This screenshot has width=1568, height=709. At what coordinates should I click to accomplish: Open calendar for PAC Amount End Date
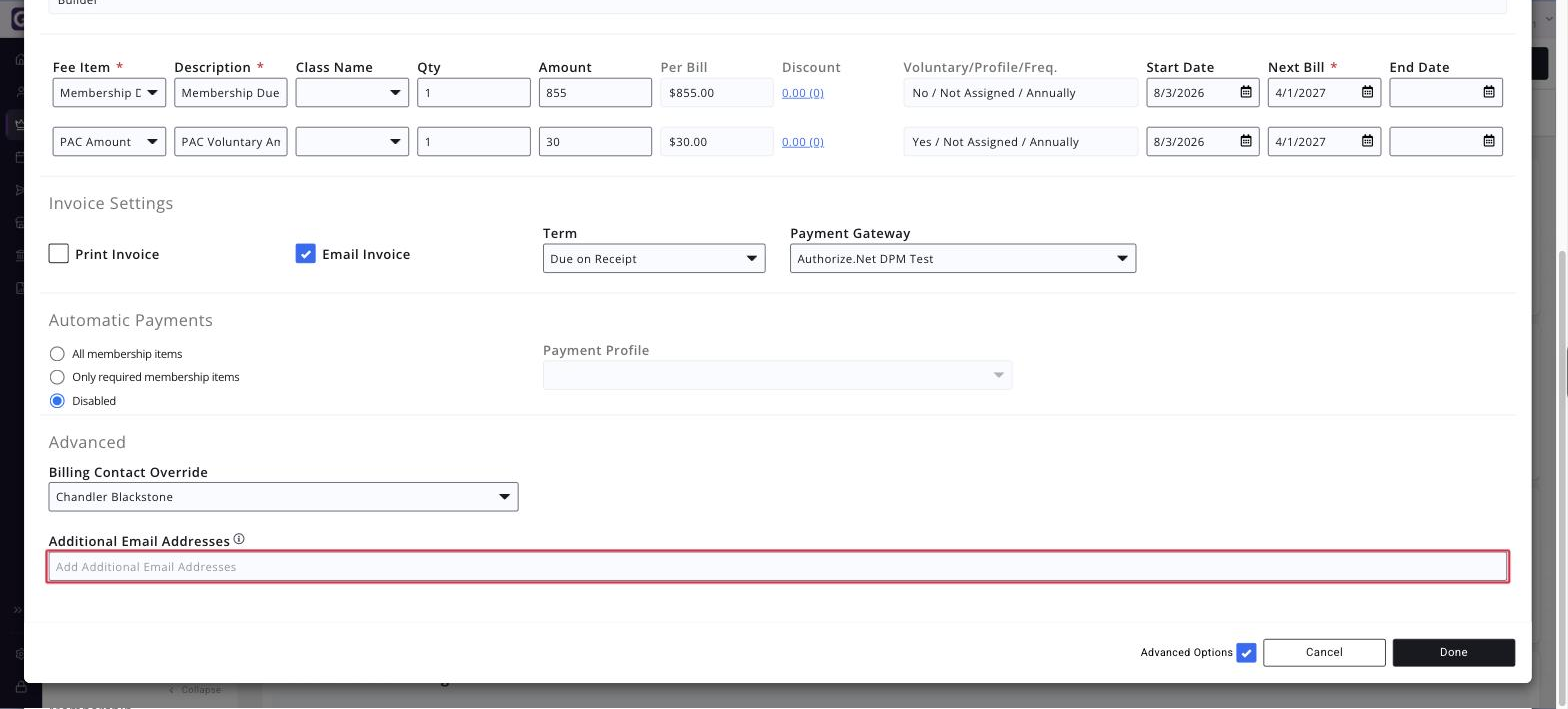click(x=1489, y=141)
